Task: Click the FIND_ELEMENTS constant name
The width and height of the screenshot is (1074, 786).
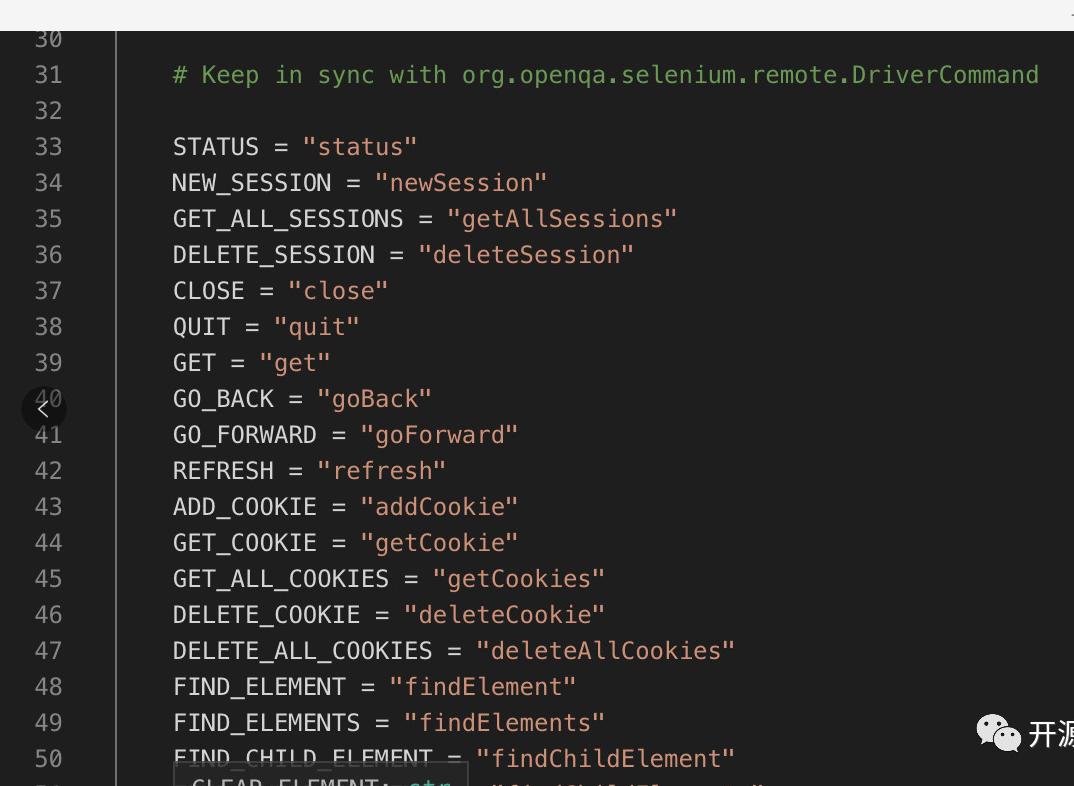Action: click(x=266, y=723)
